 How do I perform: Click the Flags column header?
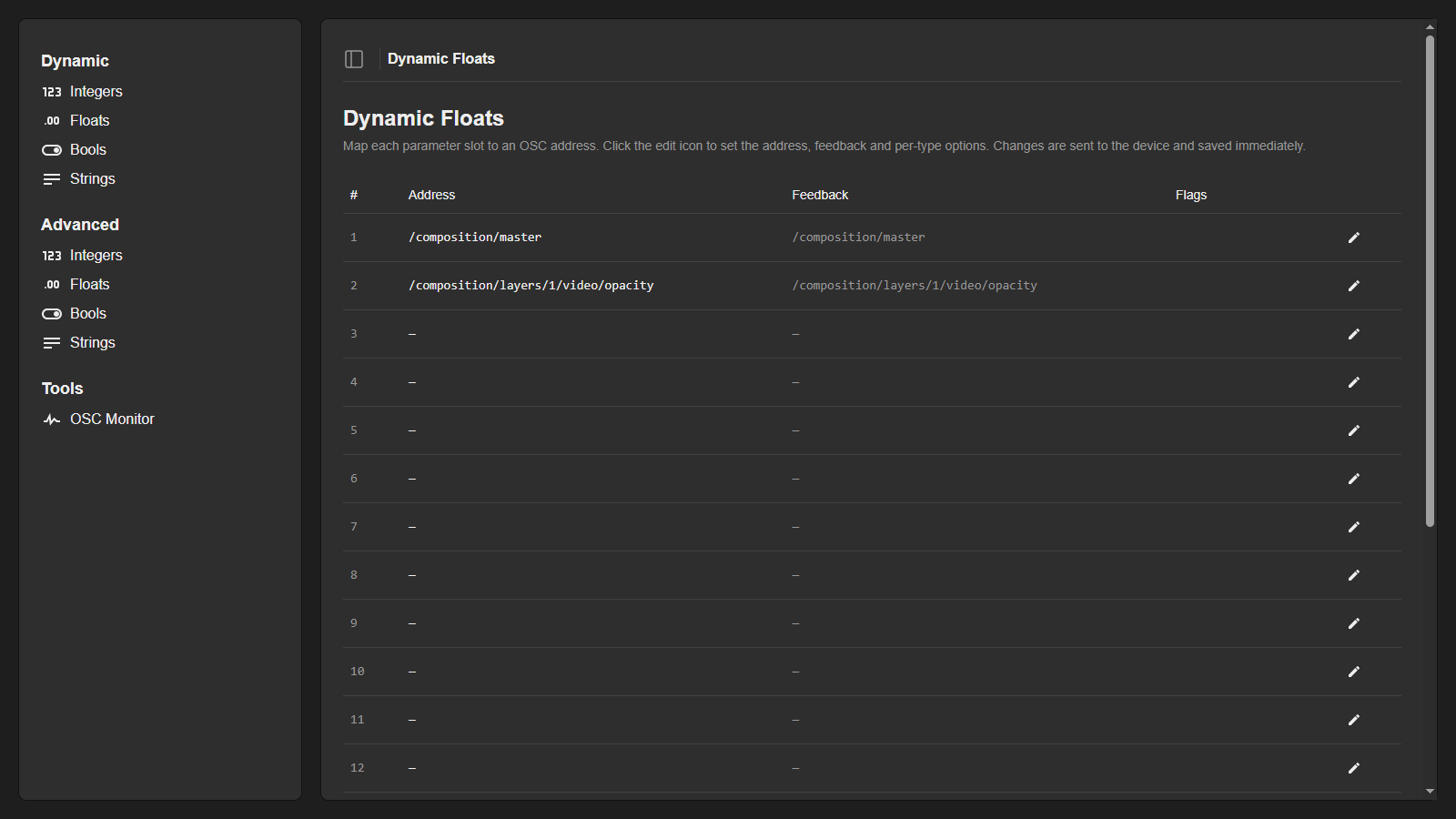[1190, 195]
